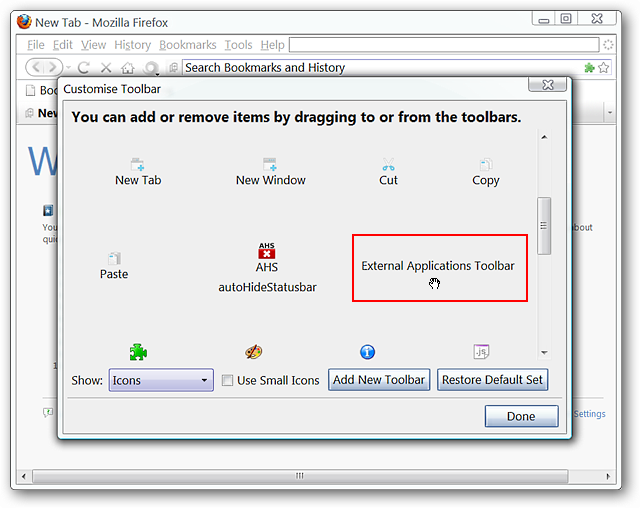
Task: Click the AHS autoHideStatusbar icon
Action: [x=267, y=251]
